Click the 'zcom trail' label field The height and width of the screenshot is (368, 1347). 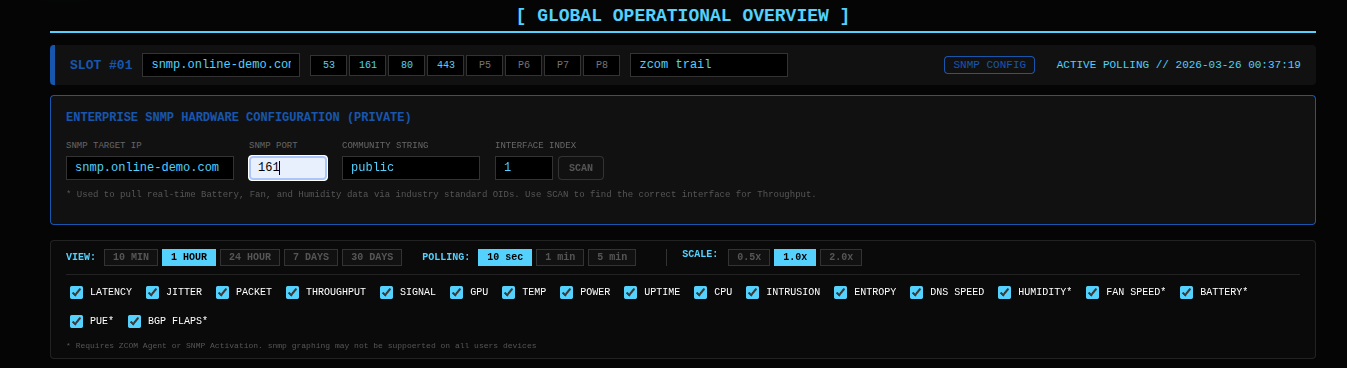click(709, 65)
